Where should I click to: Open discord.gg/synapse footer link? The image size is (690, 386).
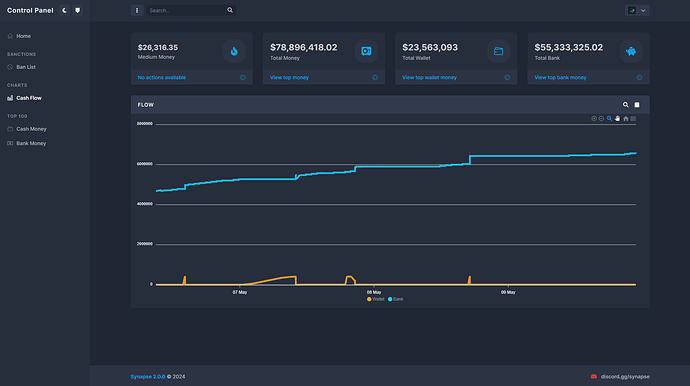pyautogui.click(x=625, y=377)
